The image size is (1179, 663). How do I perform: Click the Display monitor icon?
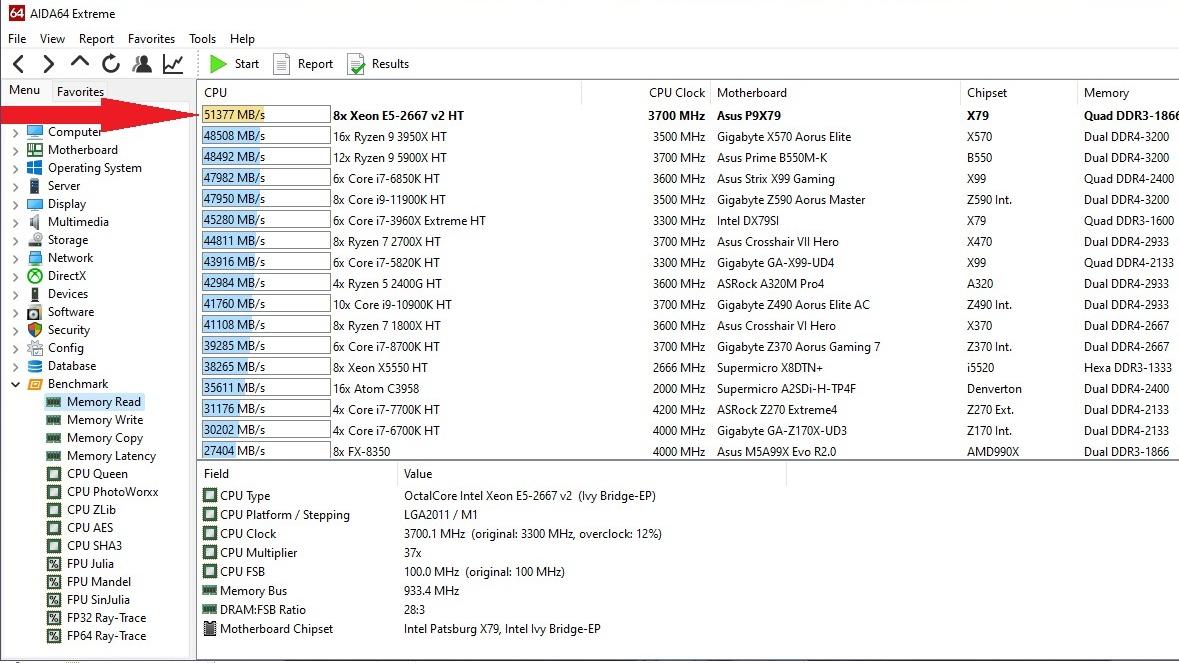(35, 204)
